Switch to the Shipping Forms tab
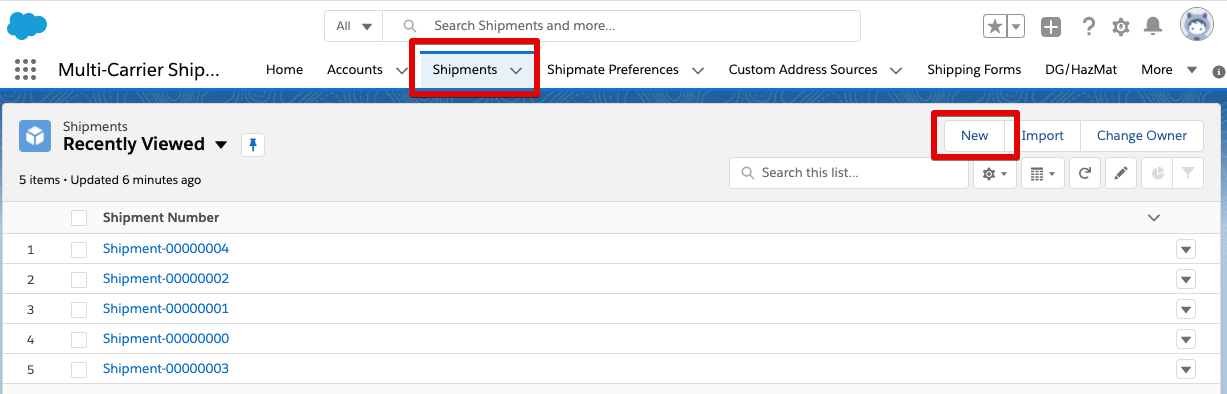Viewport: 1227px width, 394px height. tap(974, 70)
